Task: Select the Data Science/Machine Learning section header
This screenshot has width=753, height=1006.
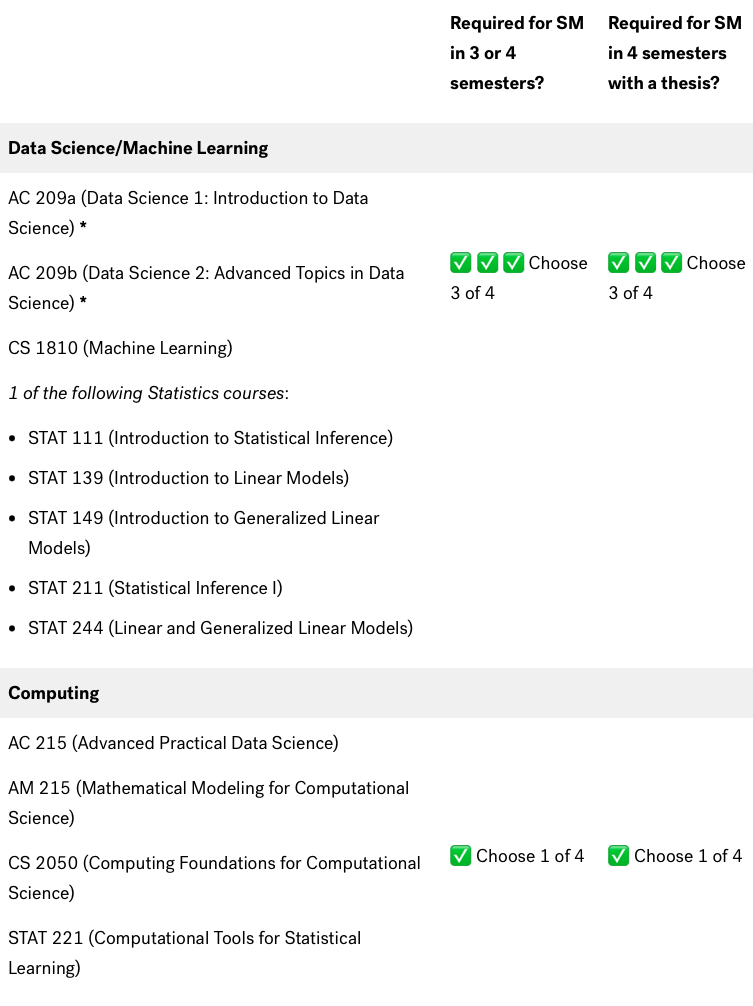Action: click(x=376, y=148)
